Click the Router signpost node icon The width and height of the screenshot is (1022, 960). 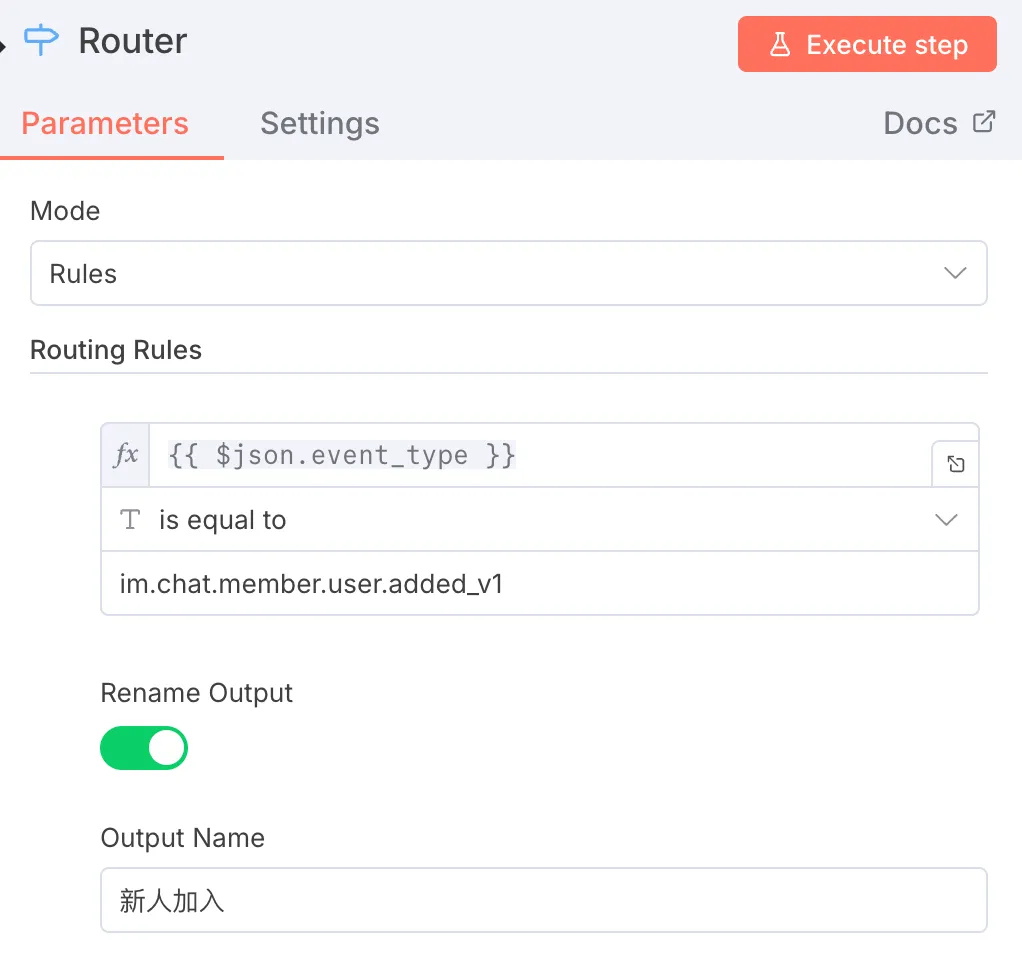coord(42,41)
